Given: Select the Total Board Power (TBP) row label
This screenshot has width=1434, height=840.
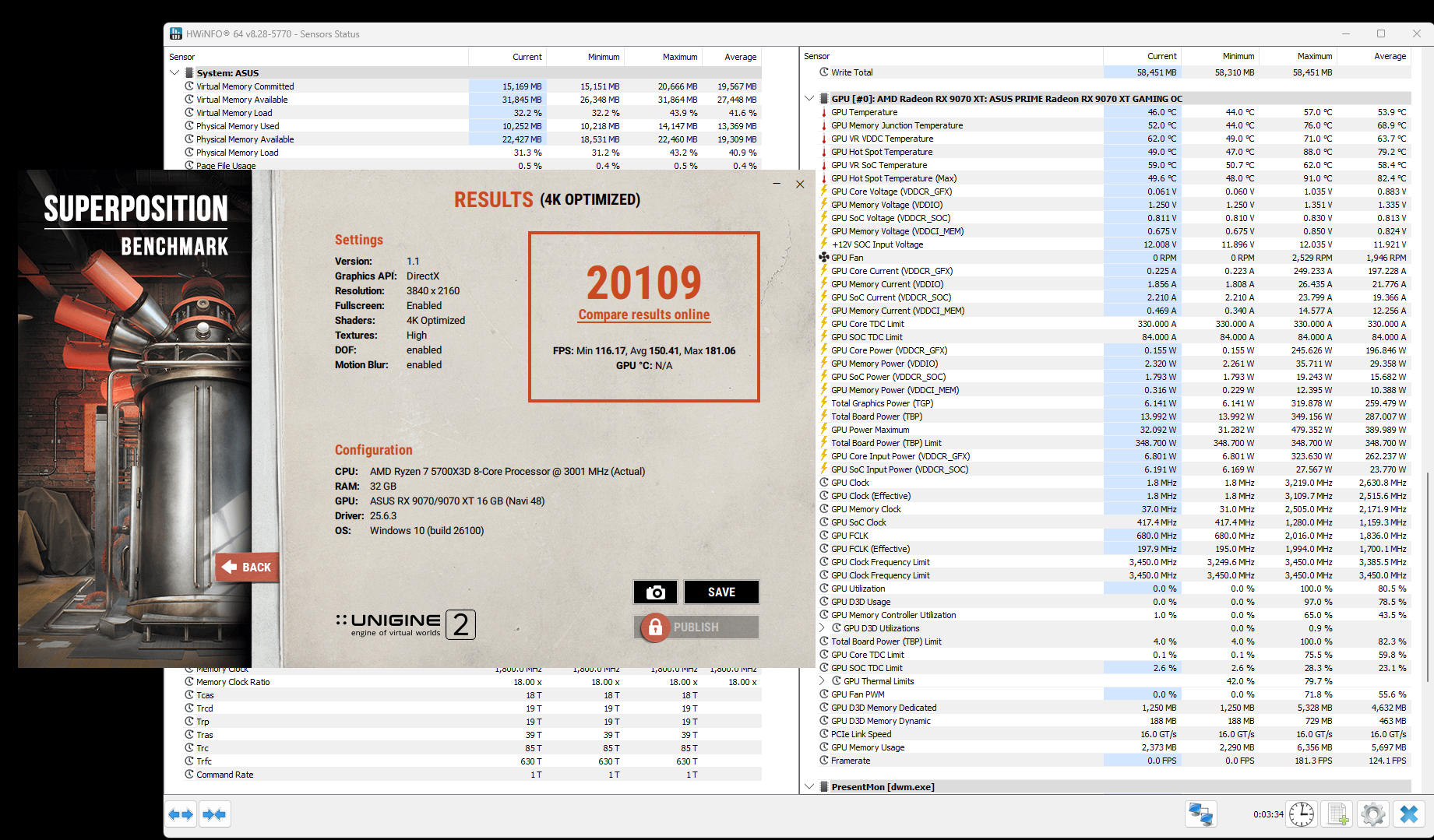Looking at the screenshot, I should (876, 416).
